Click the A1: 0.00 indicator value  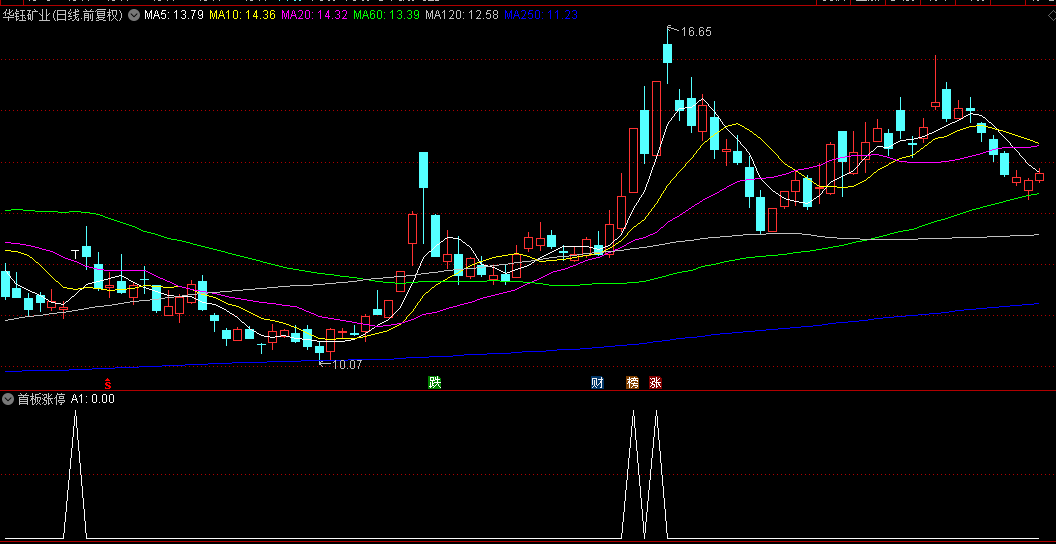point(92,399)
